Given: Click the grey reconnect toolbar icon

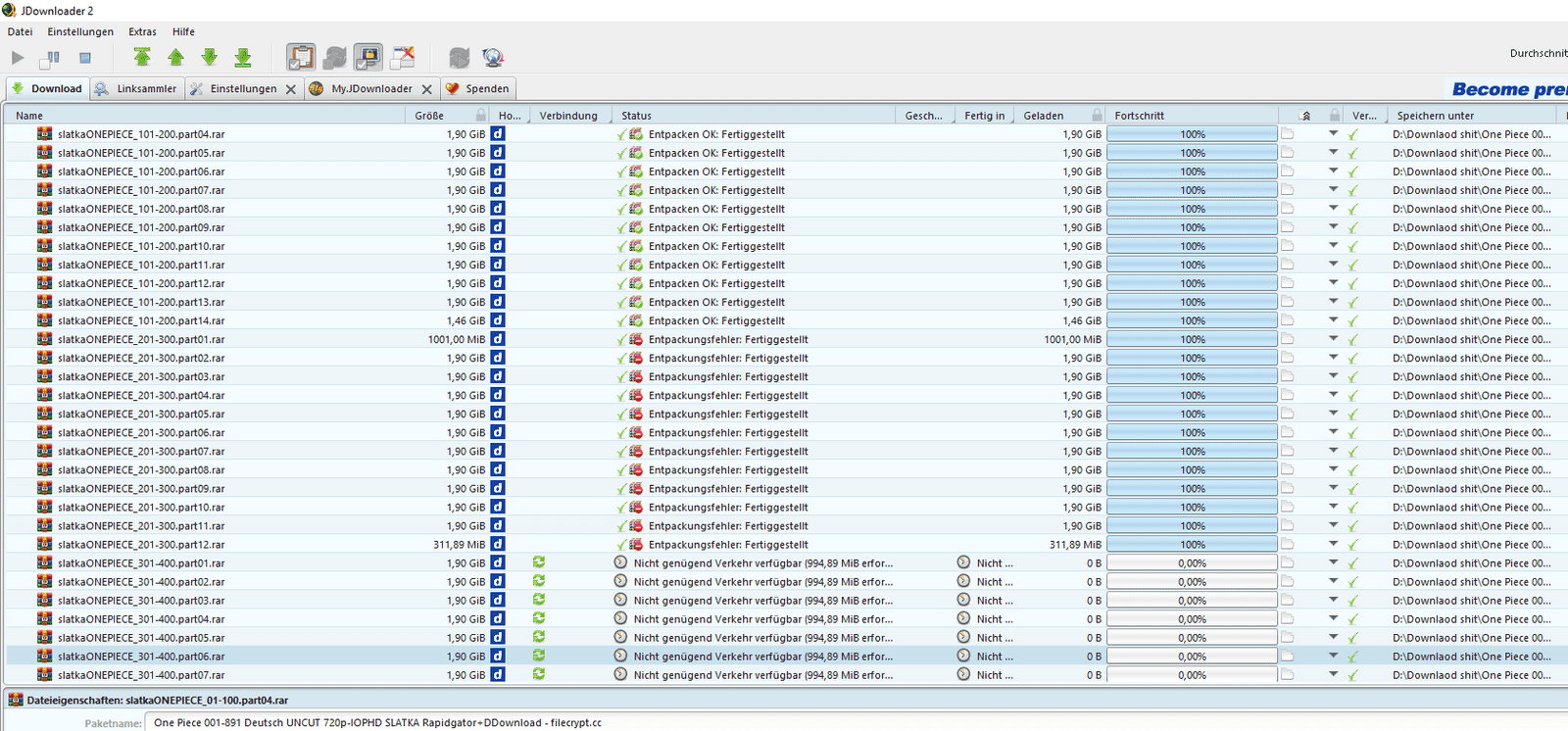Looking at the screenshot, I should [x=460, y=58].
